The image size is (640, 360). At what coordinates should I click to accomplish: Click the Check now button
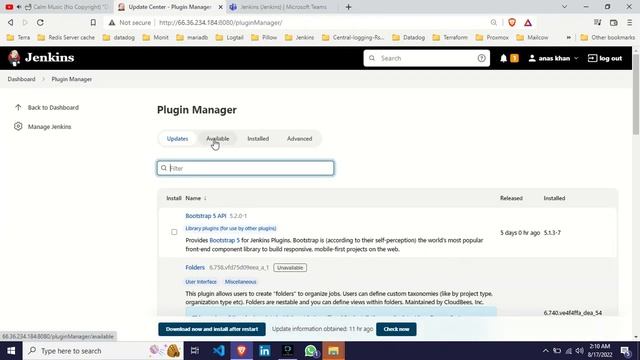pyautogui.click(x=396, y=329)
